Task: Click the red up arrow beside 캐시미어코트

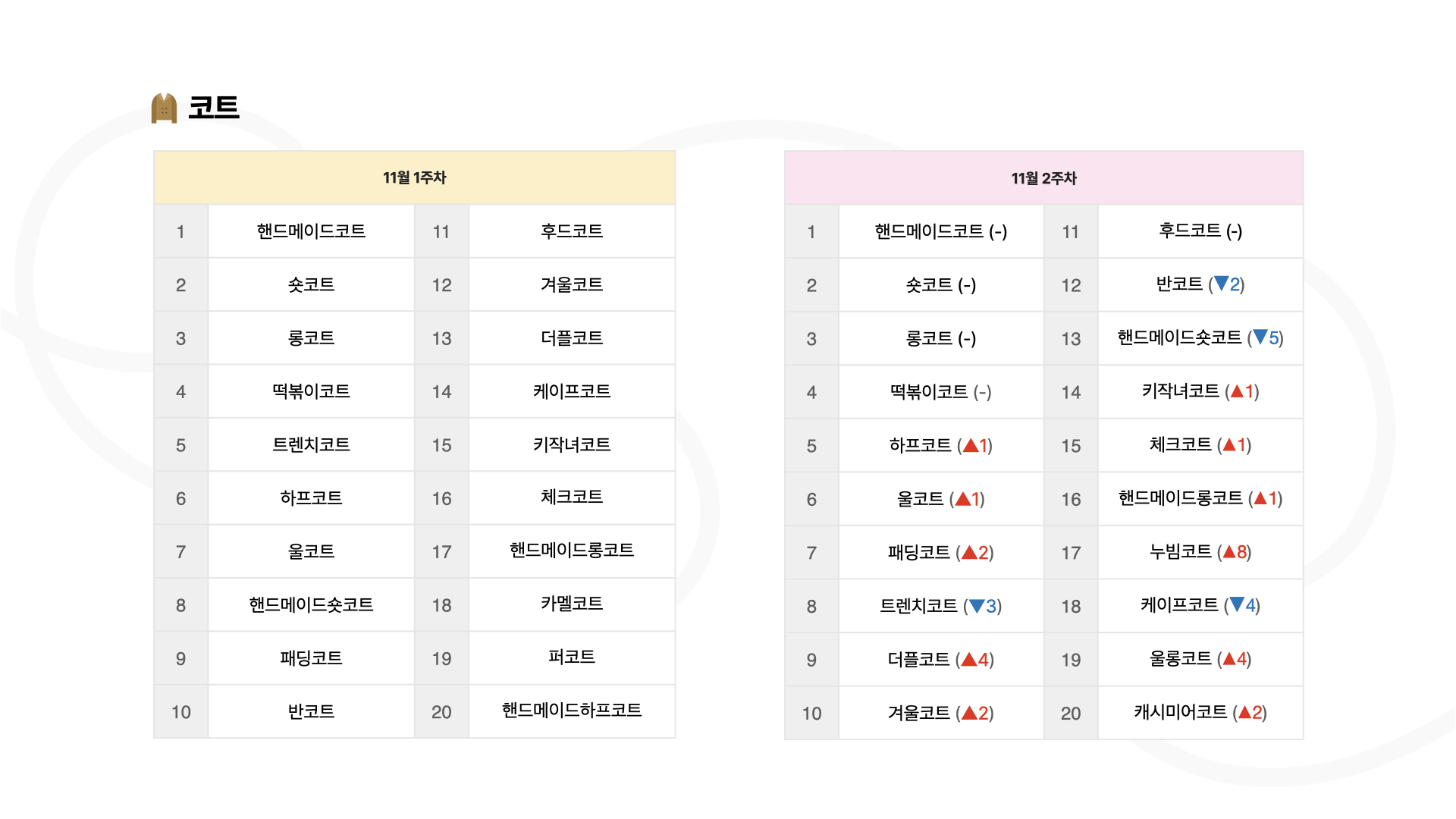Action: click(x=1244, y=712)
